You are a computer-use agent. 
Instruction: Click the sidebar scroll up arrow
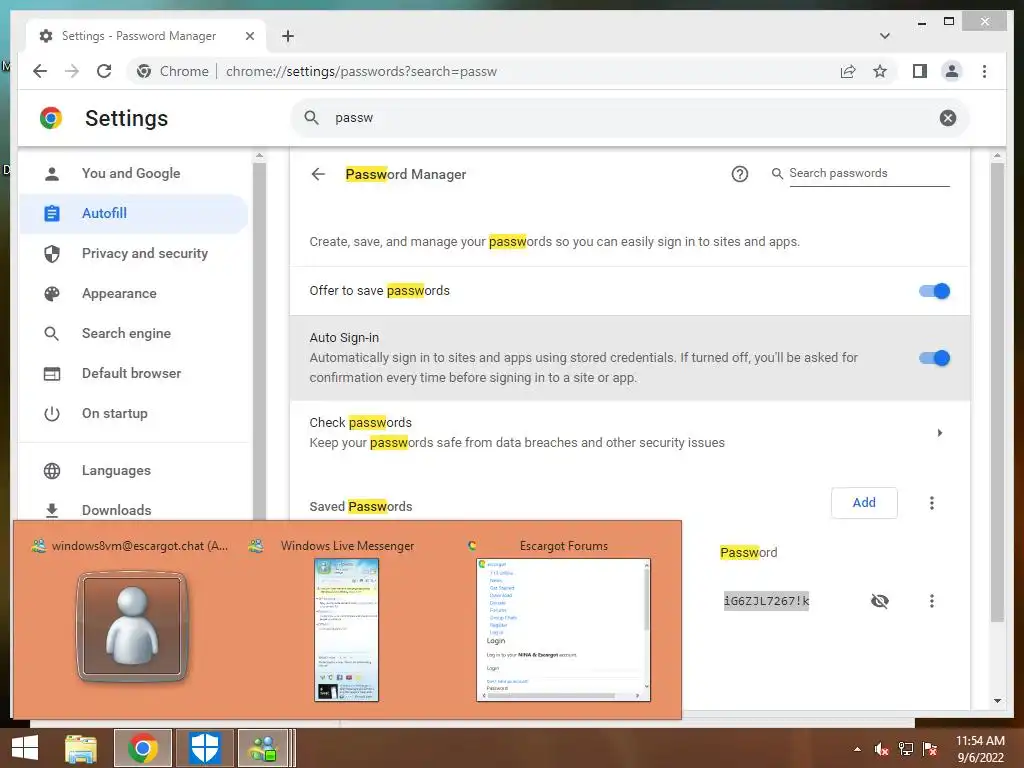tap(259, 155)
